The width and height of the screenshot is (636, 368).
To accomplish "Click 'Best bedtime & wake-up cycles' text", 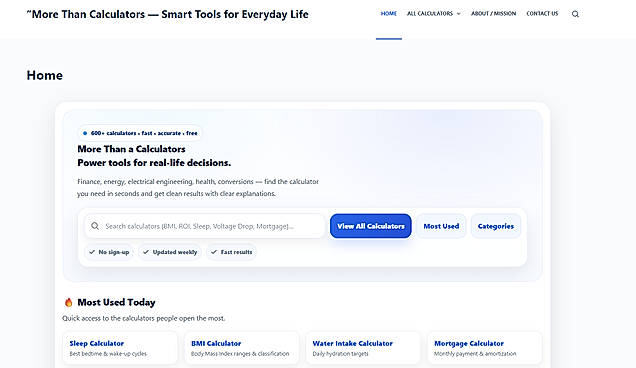I will 108,354.
